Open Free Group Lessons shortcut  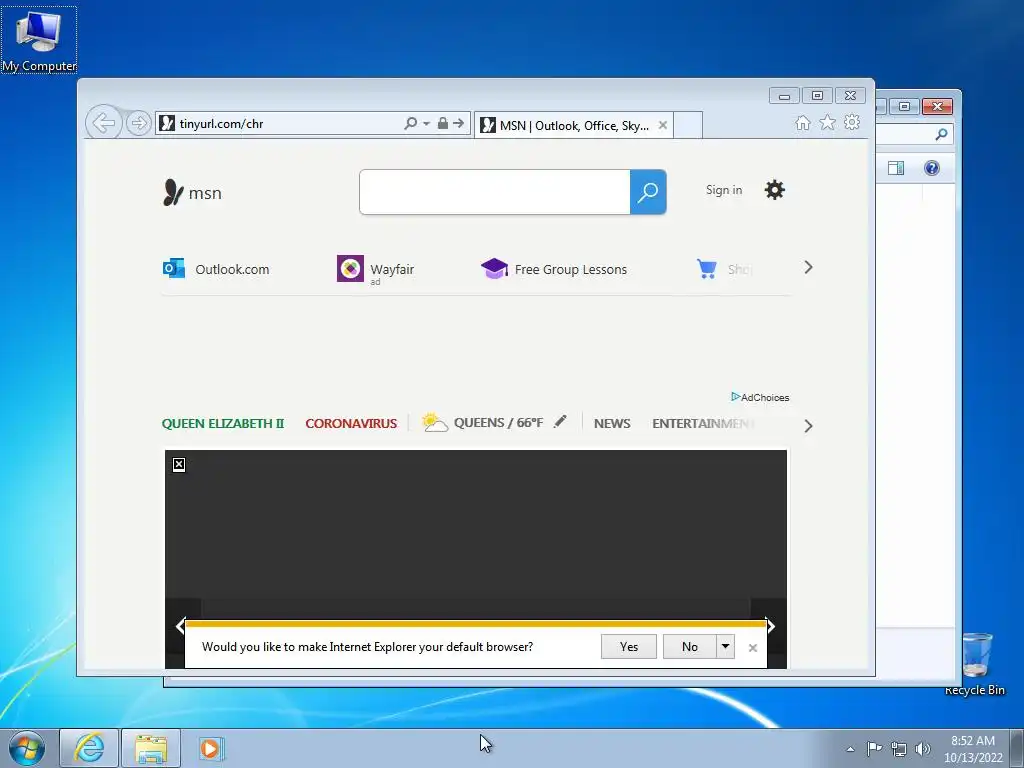(554, 269)
